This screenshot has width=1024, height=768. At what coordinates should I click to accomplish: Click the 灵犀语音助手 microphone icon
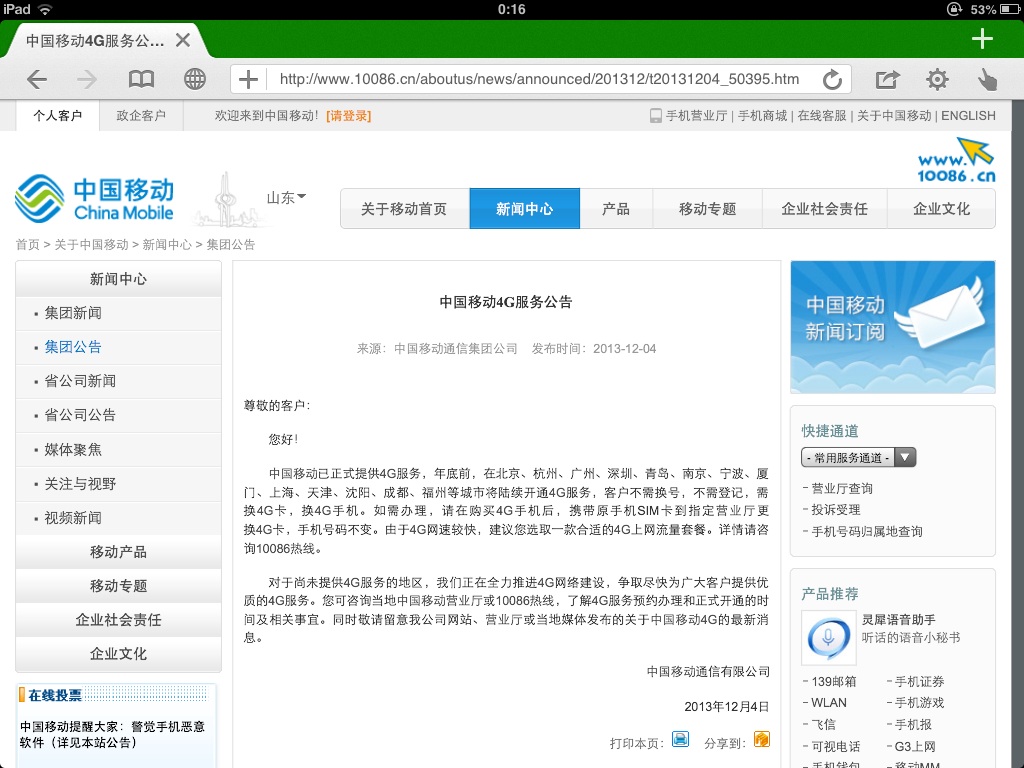point(828,637)
